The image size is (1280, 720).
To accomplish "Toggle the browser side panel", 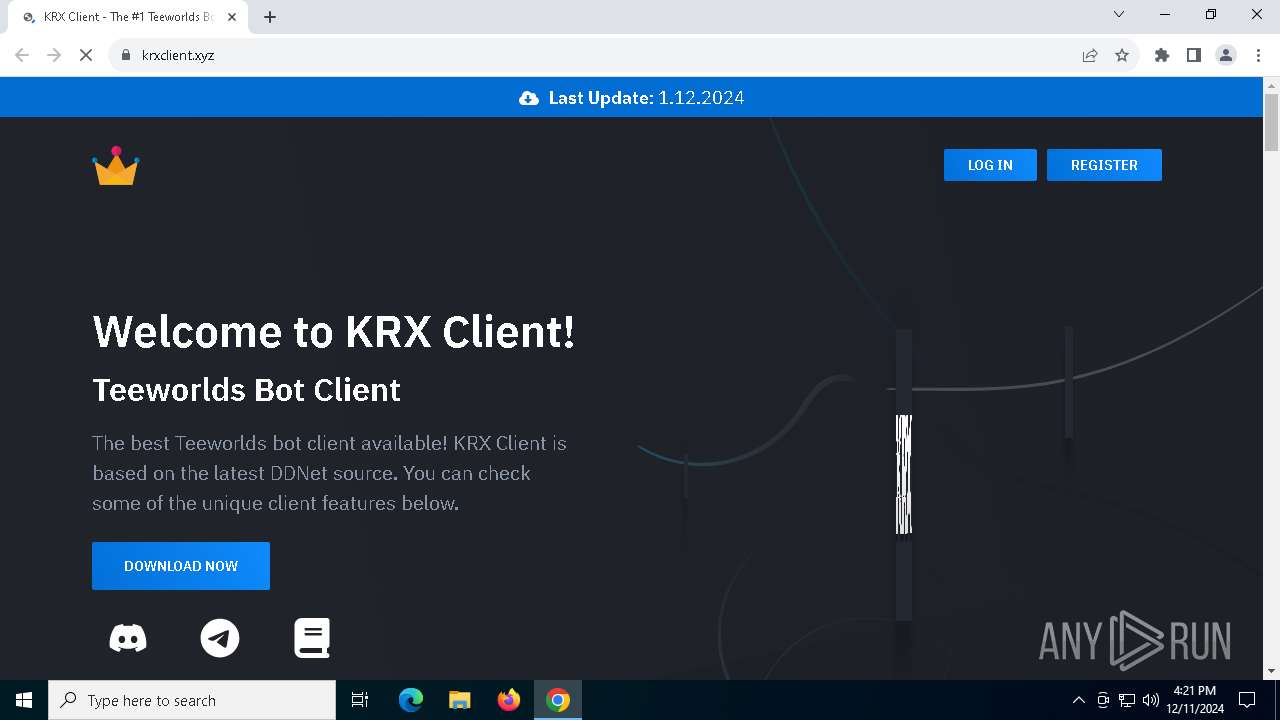I will pos(1194,55).
